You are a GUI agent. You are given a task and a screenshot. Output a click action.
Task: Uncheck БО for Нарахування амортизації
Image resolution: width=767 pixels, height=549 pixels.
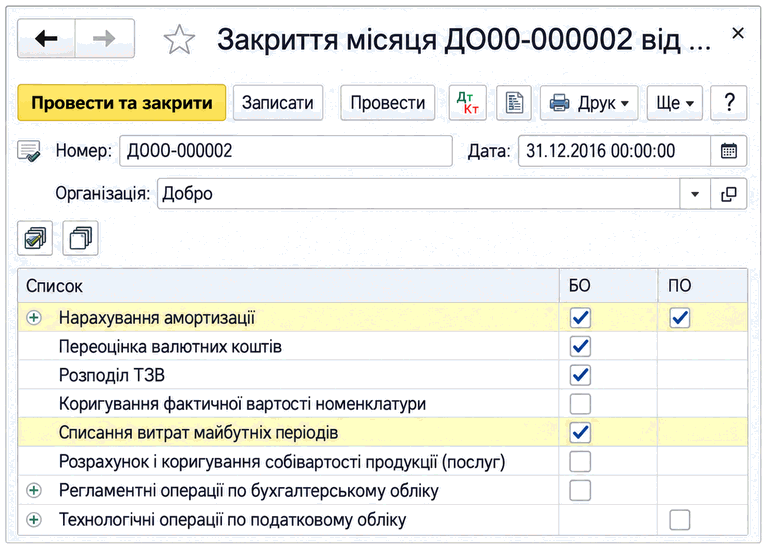point(580,318)
